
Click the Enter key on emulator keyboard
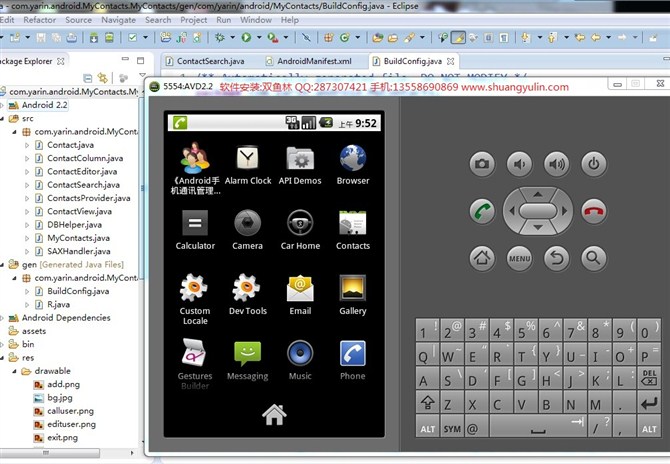(649, 402)
